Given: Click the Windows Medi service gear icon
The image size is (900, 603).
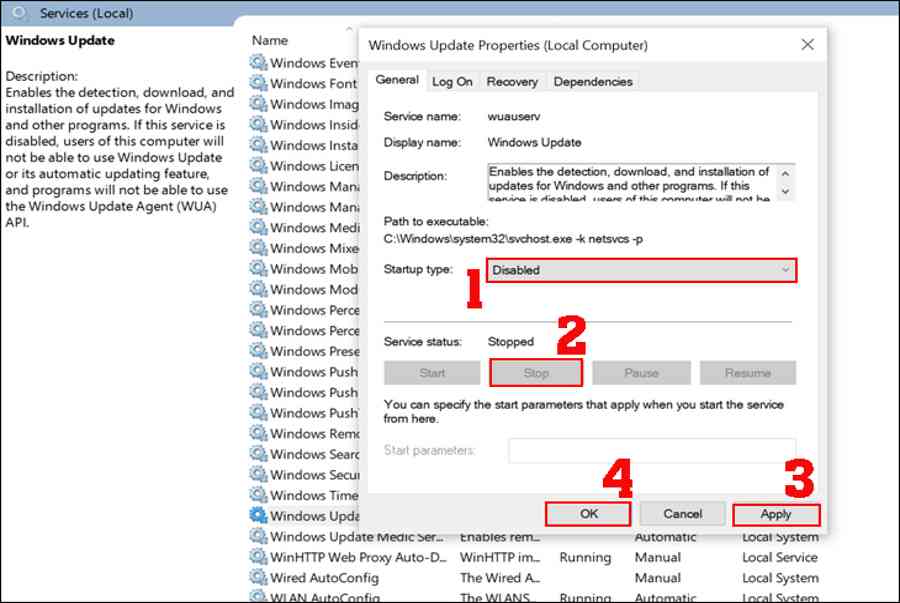Looking at the screenshot, I should [x=258, y=227].
